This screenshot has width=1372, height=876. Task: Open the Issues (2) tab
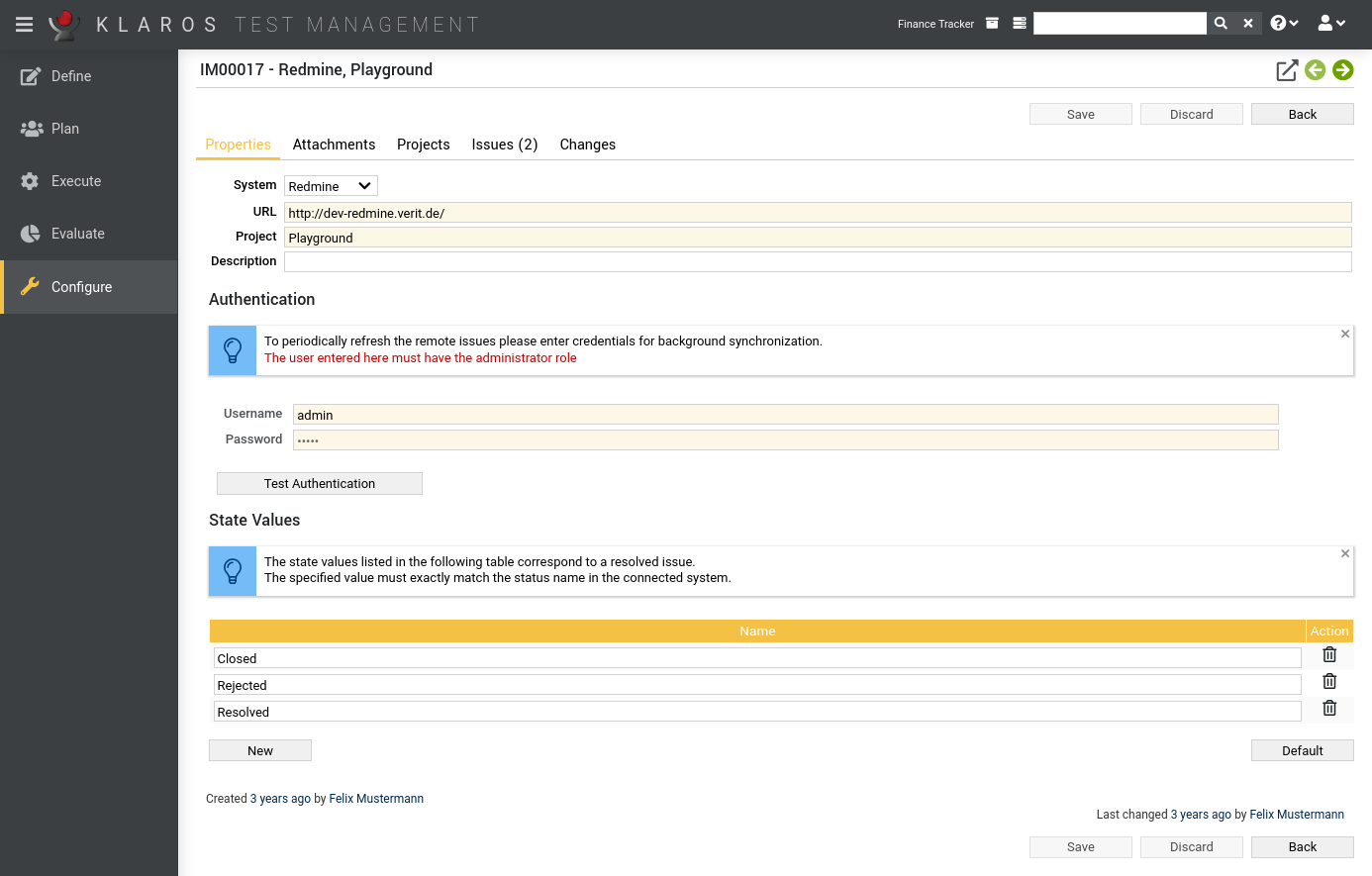(504, 145)
